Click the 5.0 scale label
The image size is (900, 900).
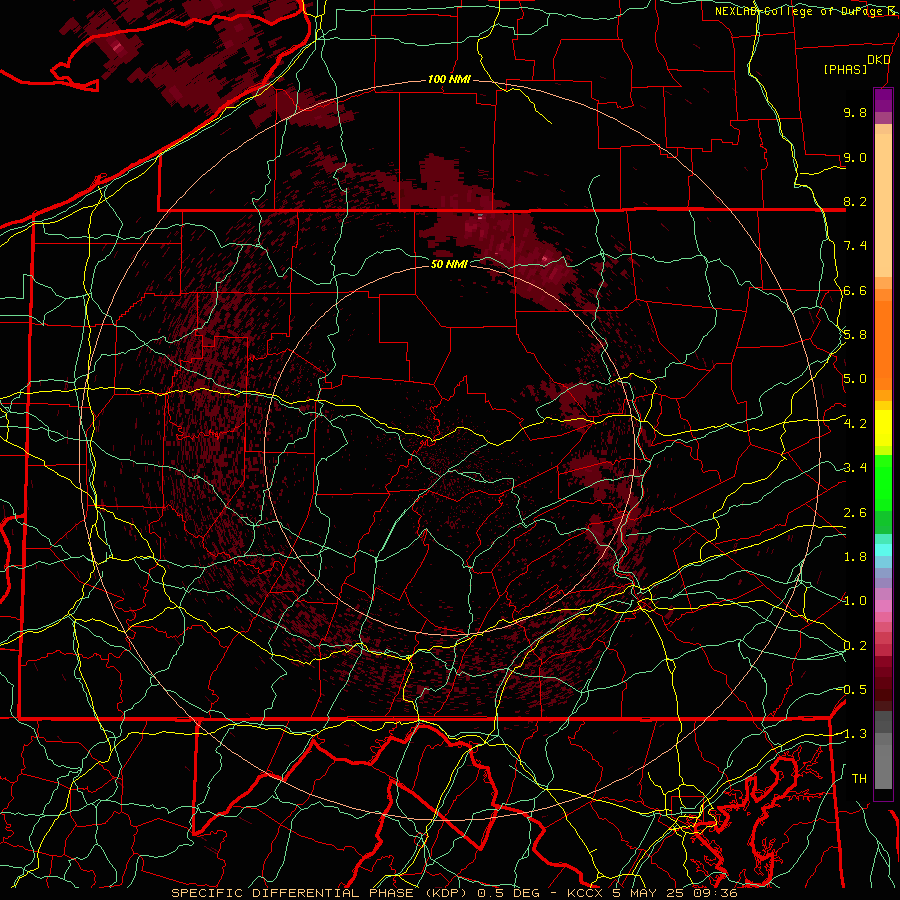[855, 379]
